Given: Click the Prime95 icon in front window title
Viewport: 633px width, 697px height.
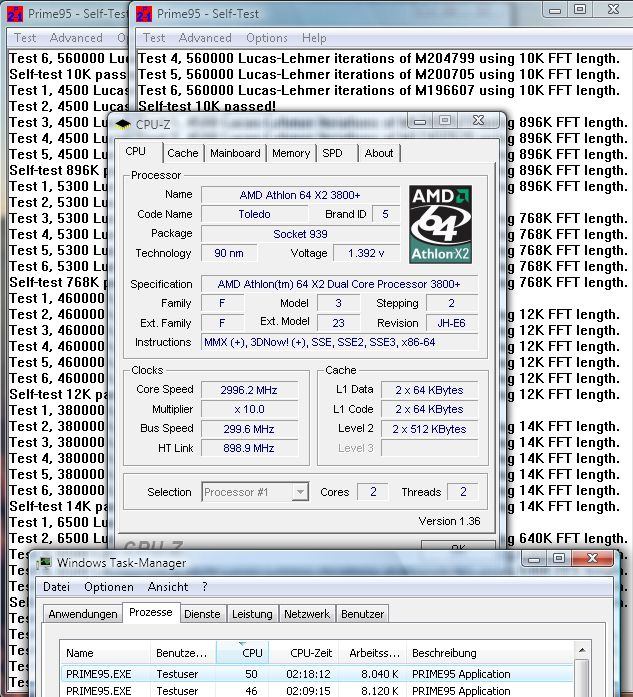Looking at the screenshot, I should [144, 14].
